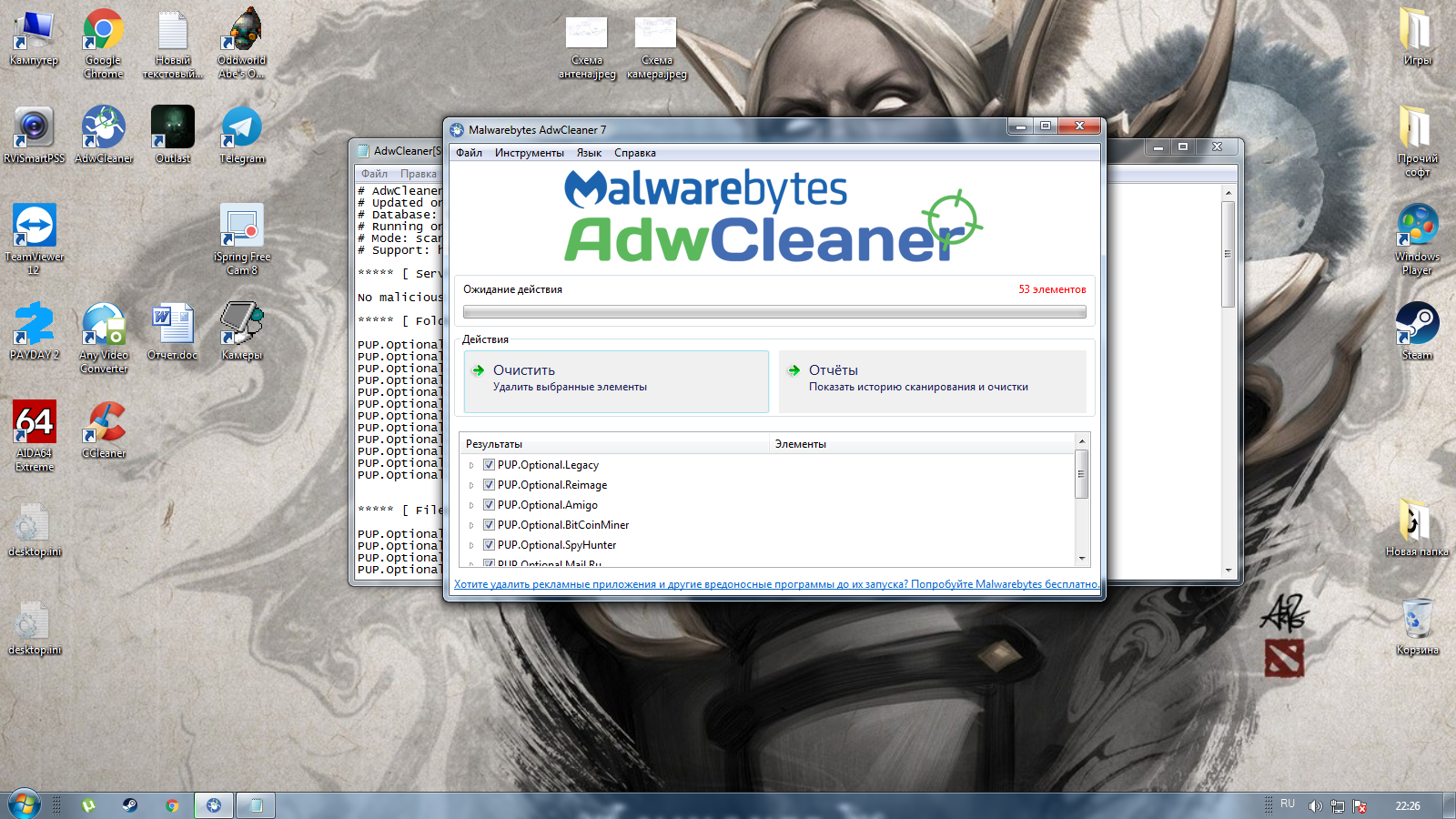Select the Windows Player desktop shortcut
The width and height of the screenshot is (1456, 819).
click(x=1417, y=239)
